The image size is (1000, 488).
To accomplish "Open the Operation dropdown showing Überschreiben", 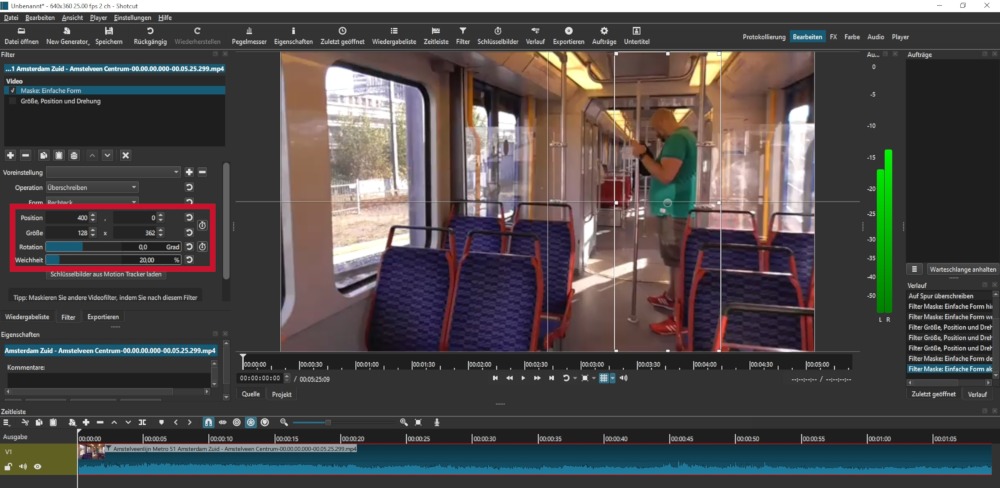I will (92, 187).
